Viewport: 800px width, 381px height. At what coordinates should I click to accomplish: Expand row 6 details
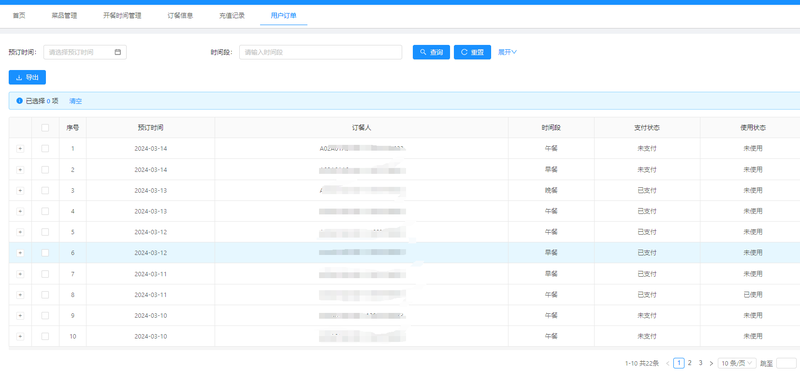pyautogui.click(x=20, y=253)
